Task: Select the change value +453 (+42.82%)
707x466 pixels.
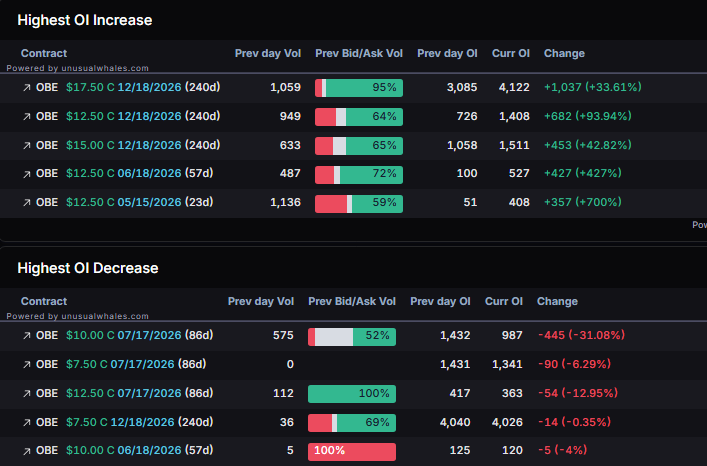Action: click(x=588, y=145)
